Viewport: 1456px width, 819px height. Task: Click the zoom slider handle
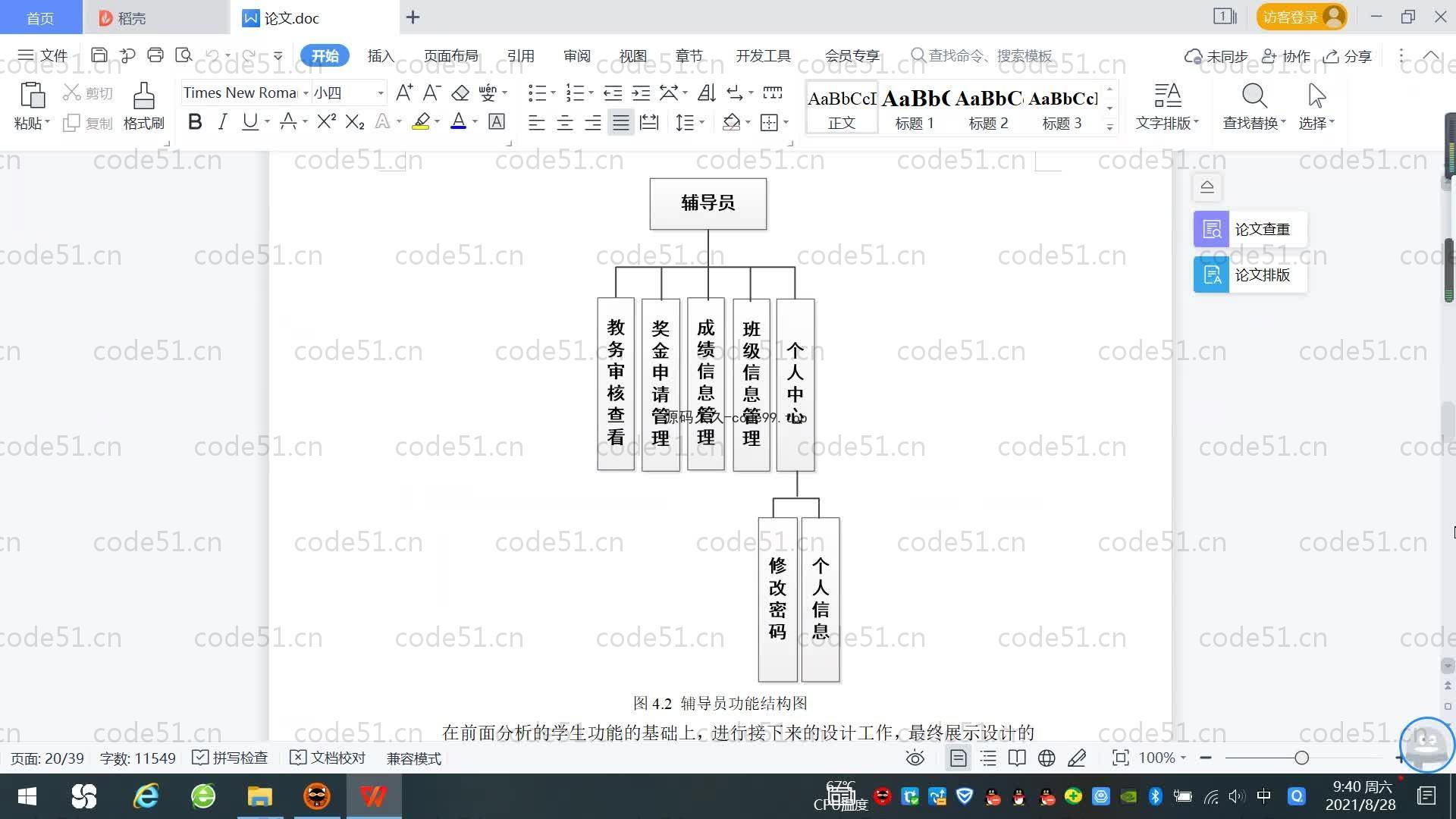click(1302, 758)
